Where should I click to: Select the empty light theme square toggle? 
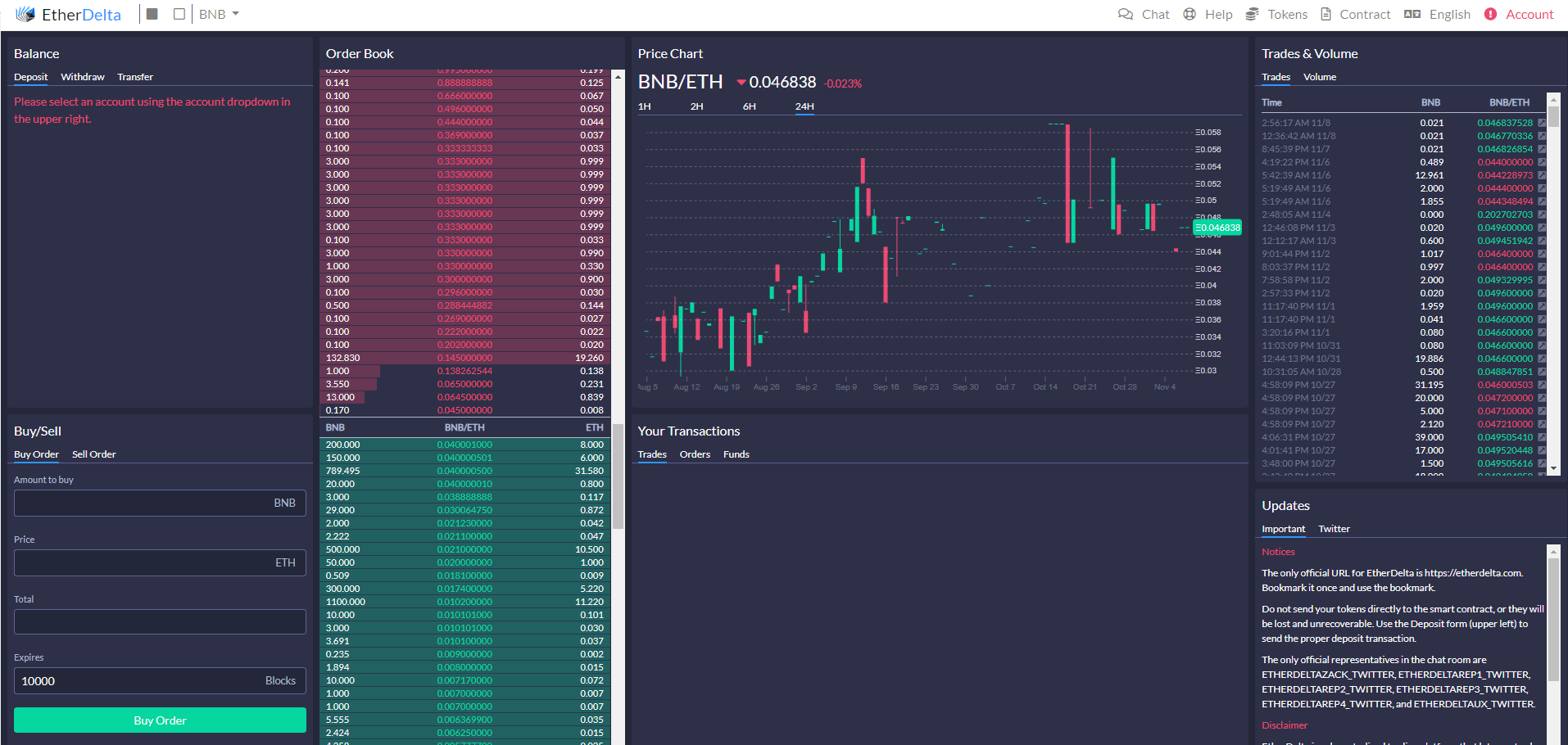pyautogui.click(x=179, y=14)
